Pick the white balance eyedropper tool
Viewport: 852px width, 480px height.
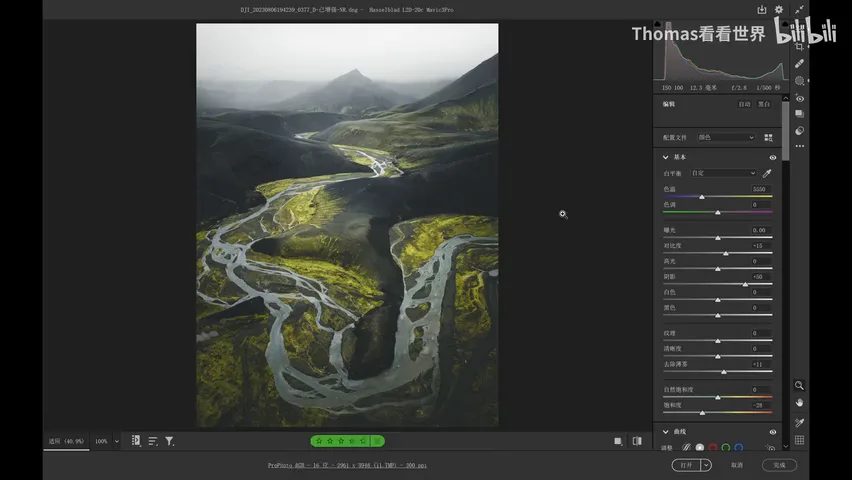[767, 173]
